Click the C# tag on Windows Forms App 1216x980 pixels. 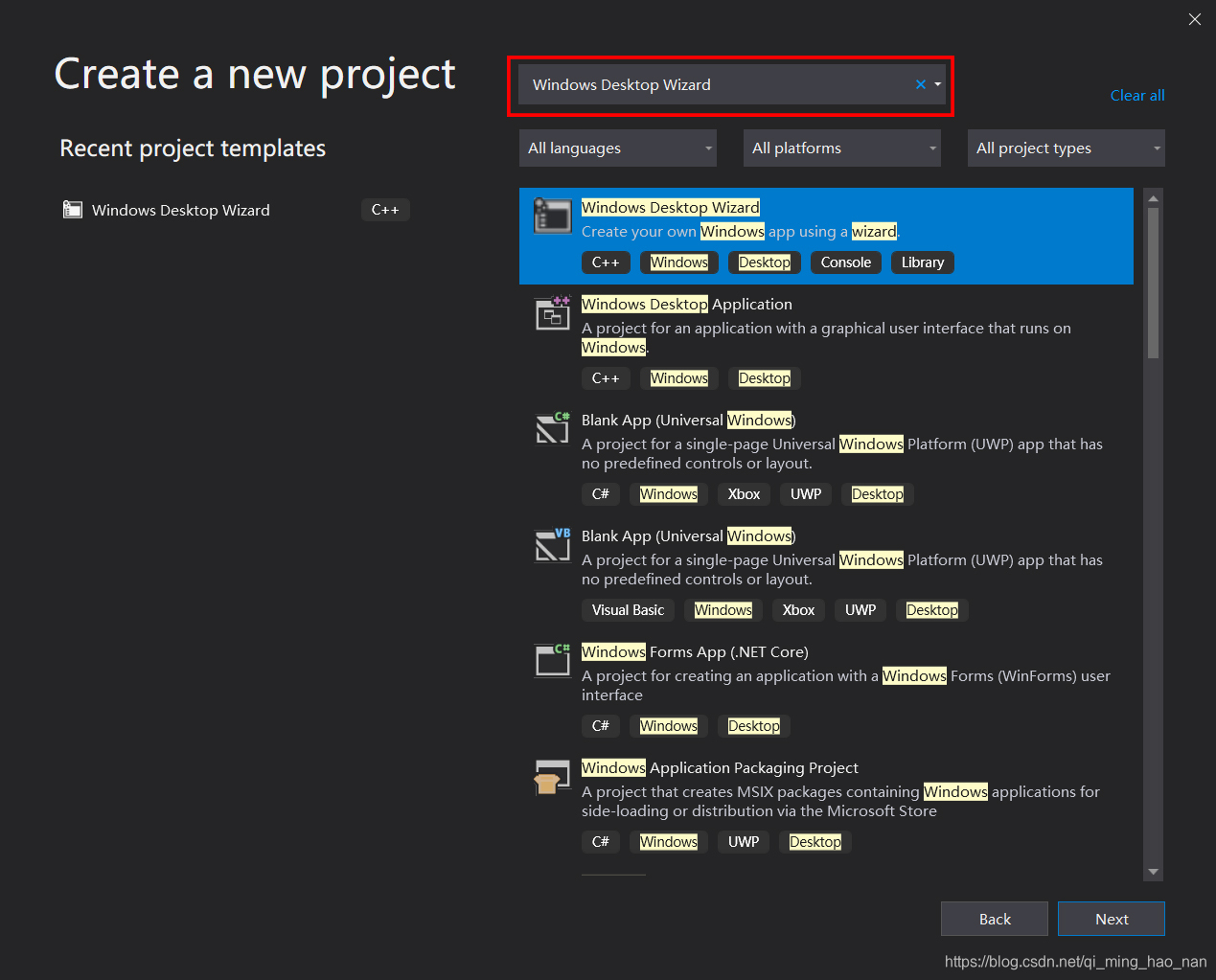click(601, 726)
